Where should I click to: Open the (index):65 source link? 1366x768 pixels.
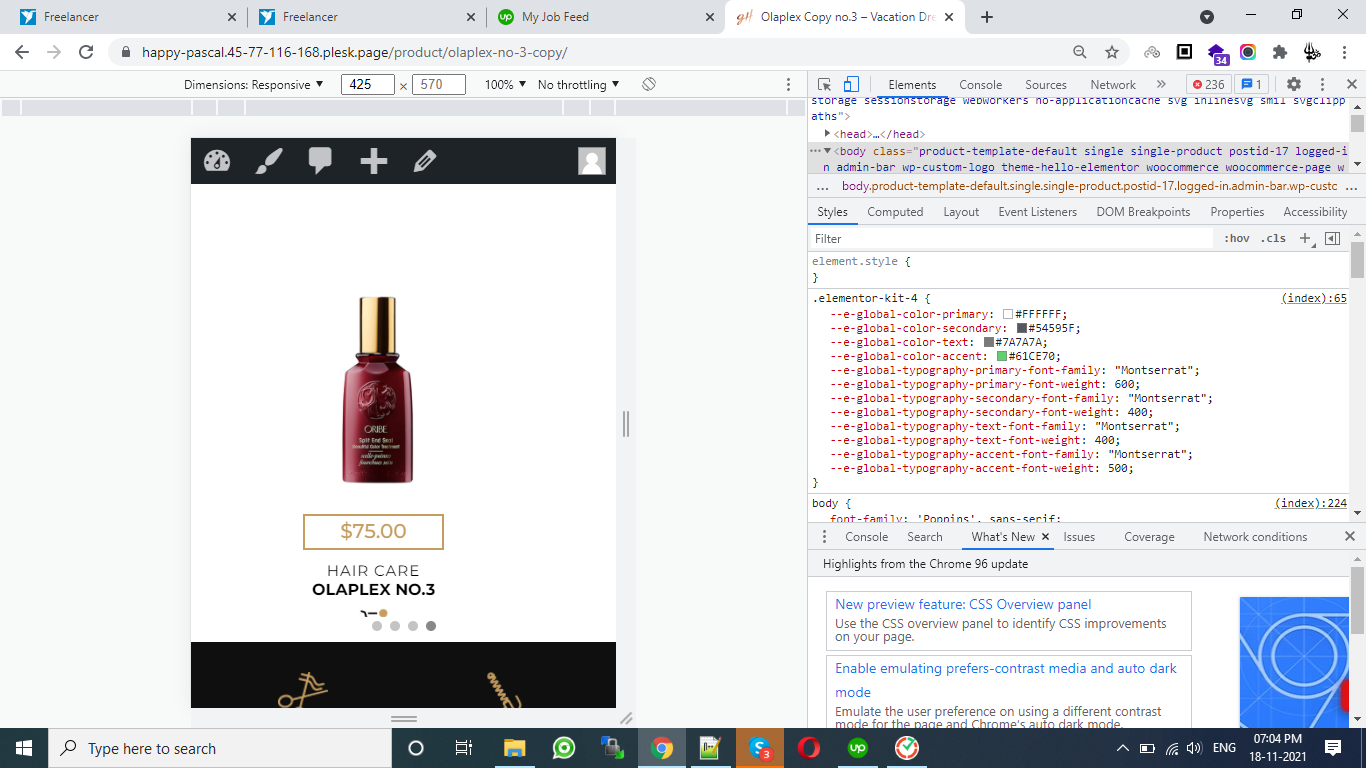coord(1314,298)
